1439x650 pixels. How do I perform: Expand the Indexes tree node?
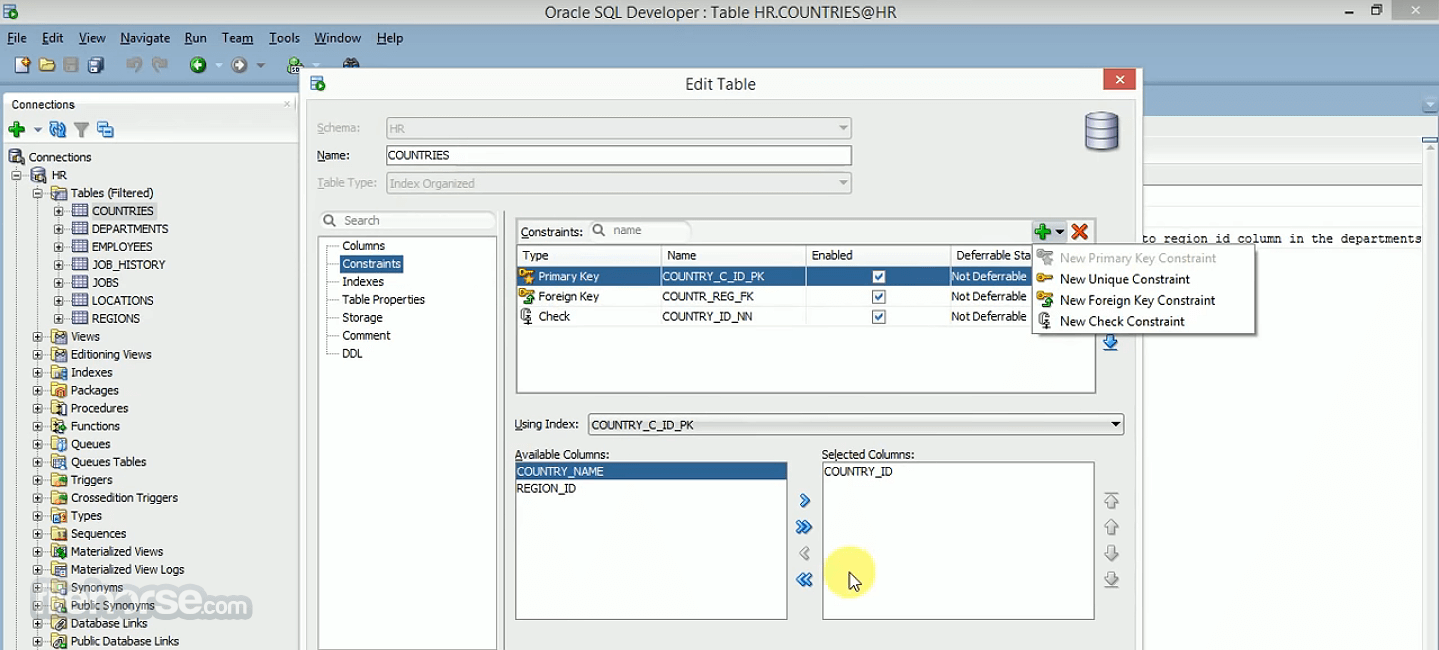pos(38,373)
